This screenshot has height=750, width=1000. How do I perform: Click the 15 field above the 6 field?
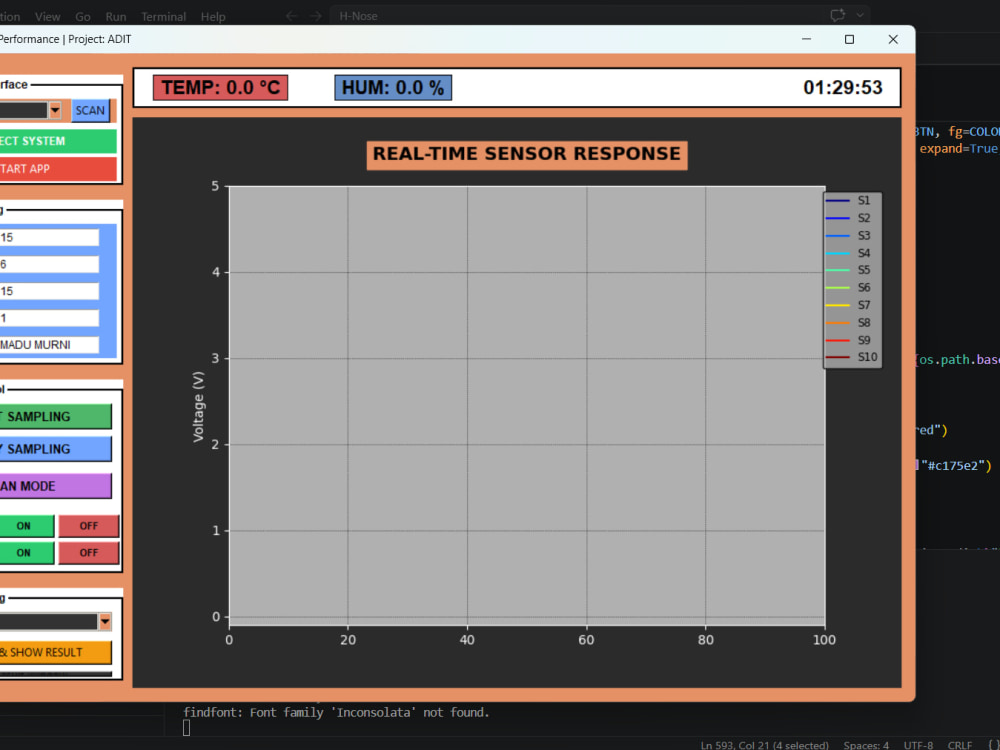pyautogui.click(x=49, y=237)
